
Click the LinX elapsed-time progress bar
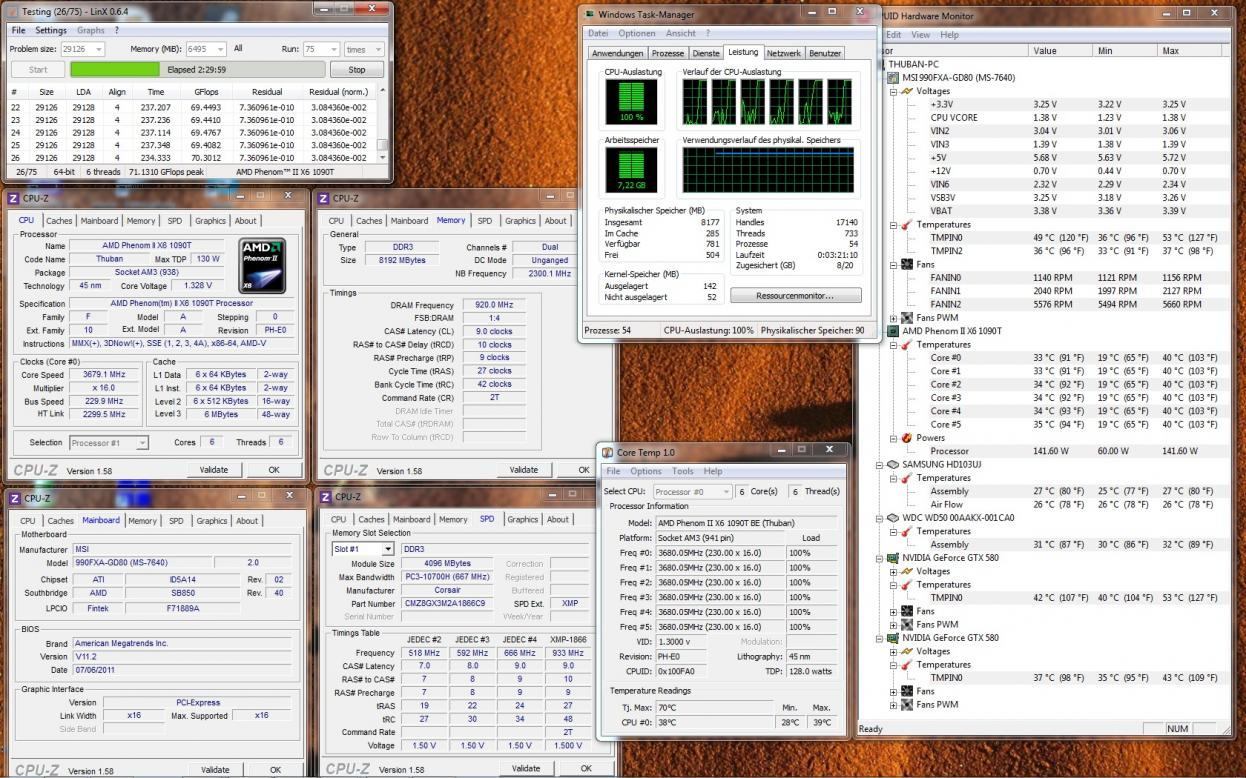[x=196, y=70]
